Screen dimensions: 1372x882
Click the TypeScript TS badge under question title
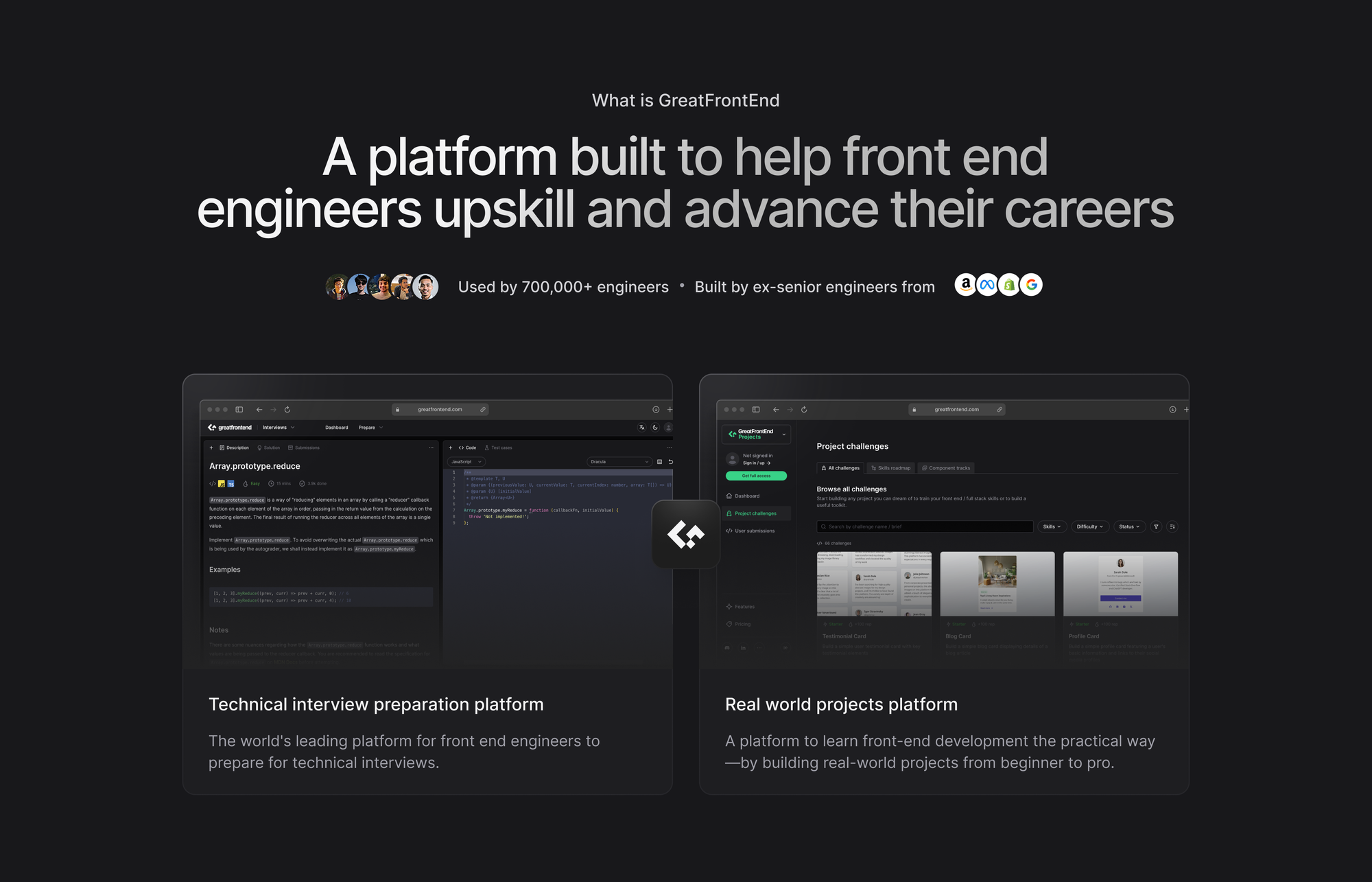(x=231, y=484)
